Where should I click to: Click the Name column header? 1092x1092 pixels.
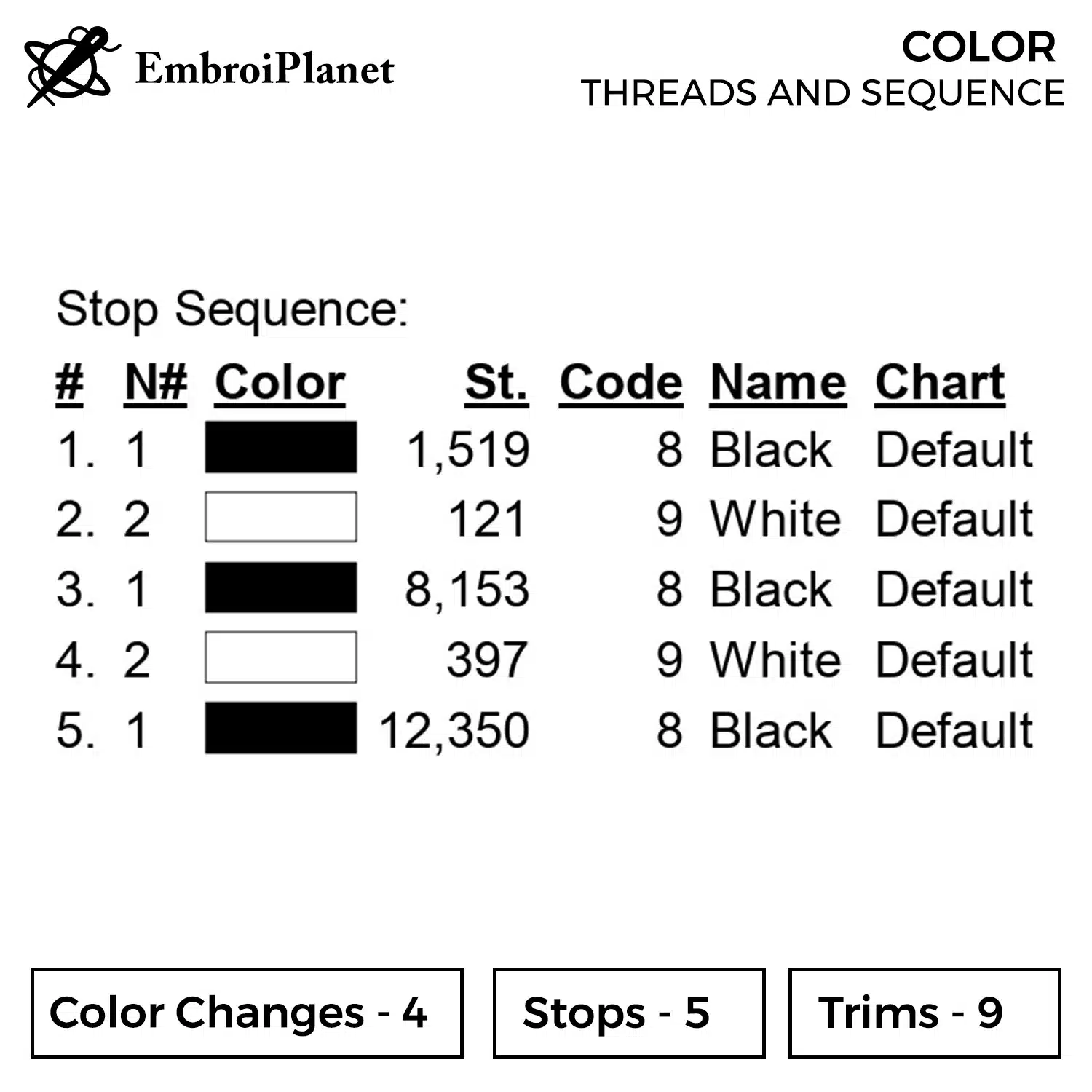point(778,382)
